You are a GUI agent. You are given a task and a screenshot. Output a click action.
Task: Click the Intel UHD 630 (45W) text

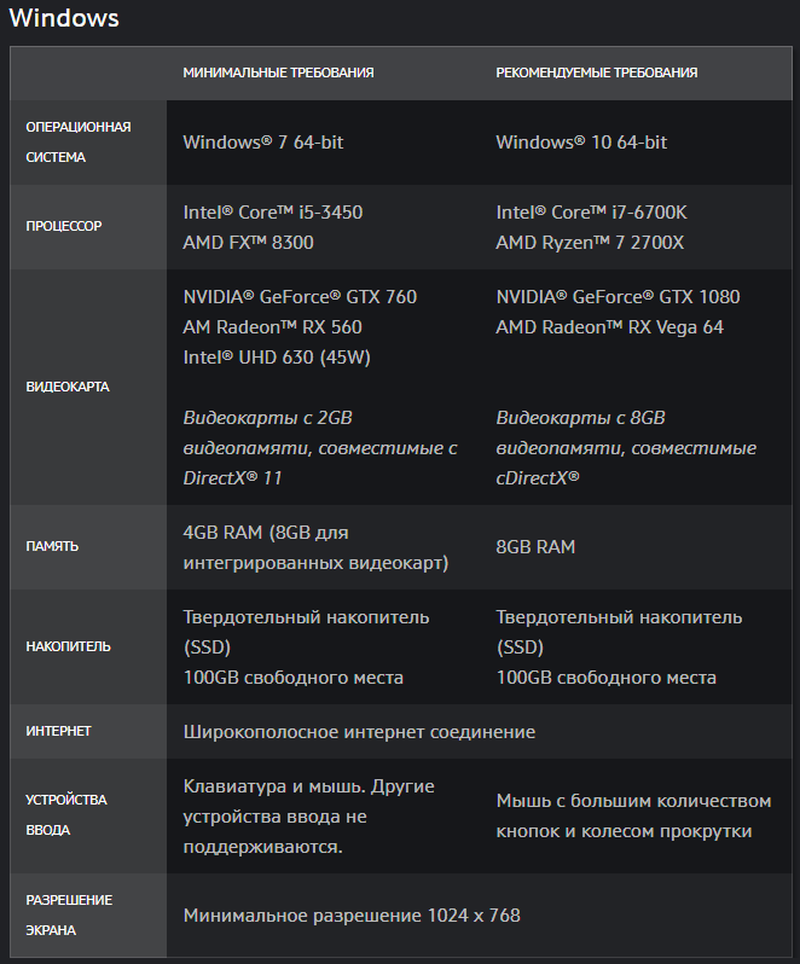tap(276, 357)
